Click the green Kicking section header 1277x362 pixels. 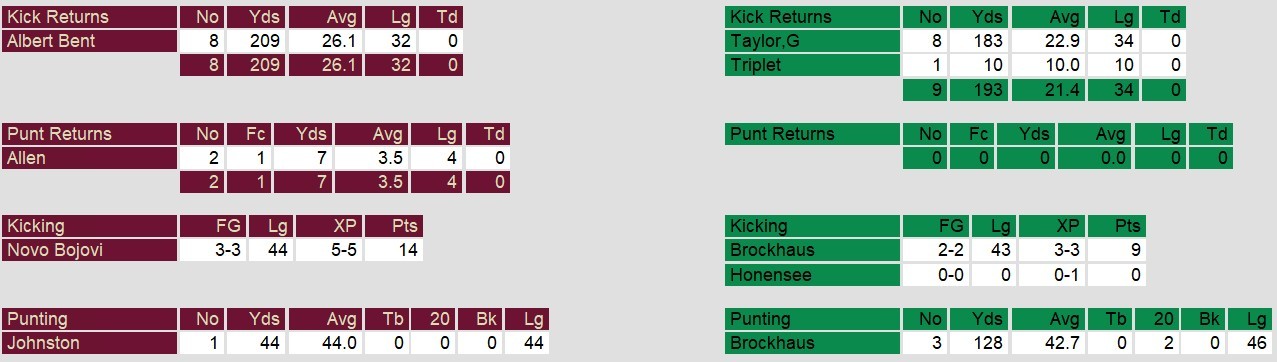click(x=813, y=226)
